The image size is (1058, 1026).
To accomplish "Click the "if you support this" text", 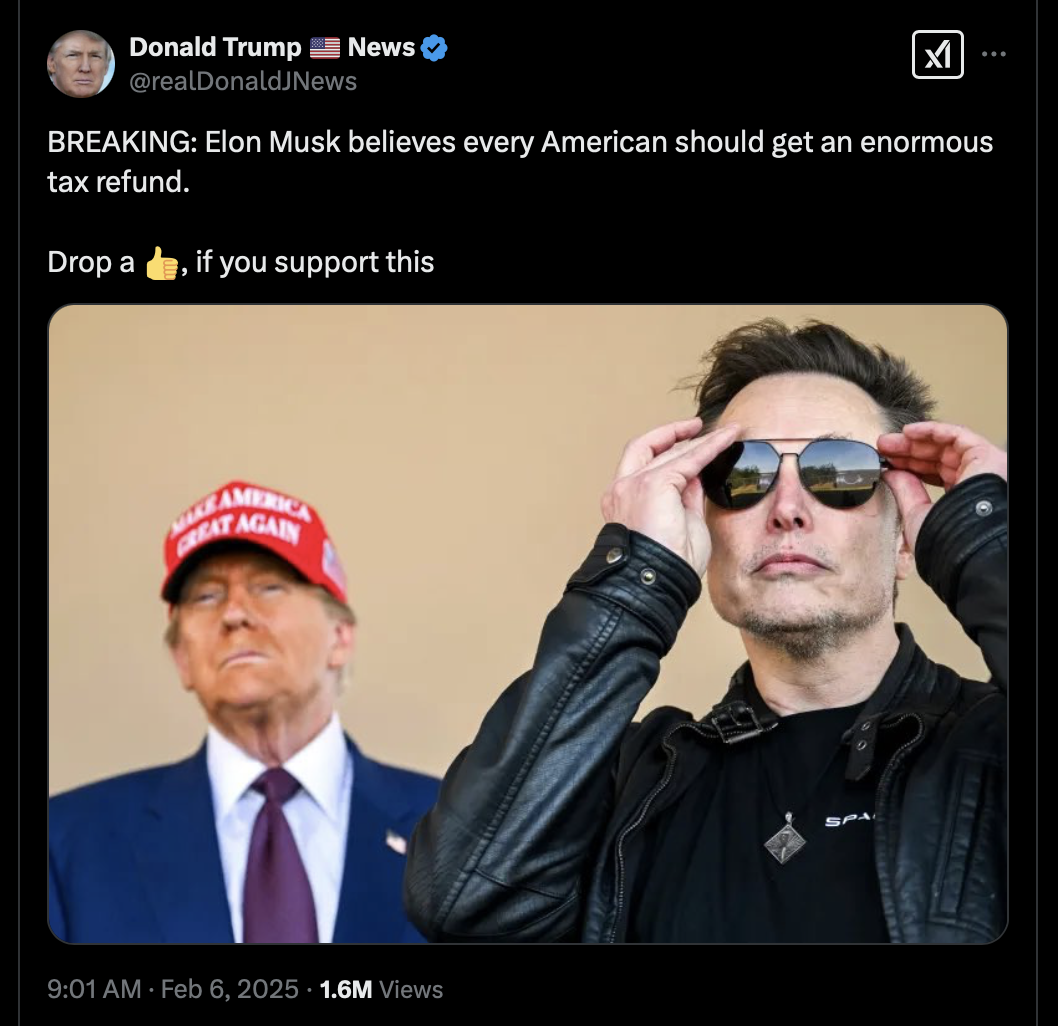I will (315, 262).
